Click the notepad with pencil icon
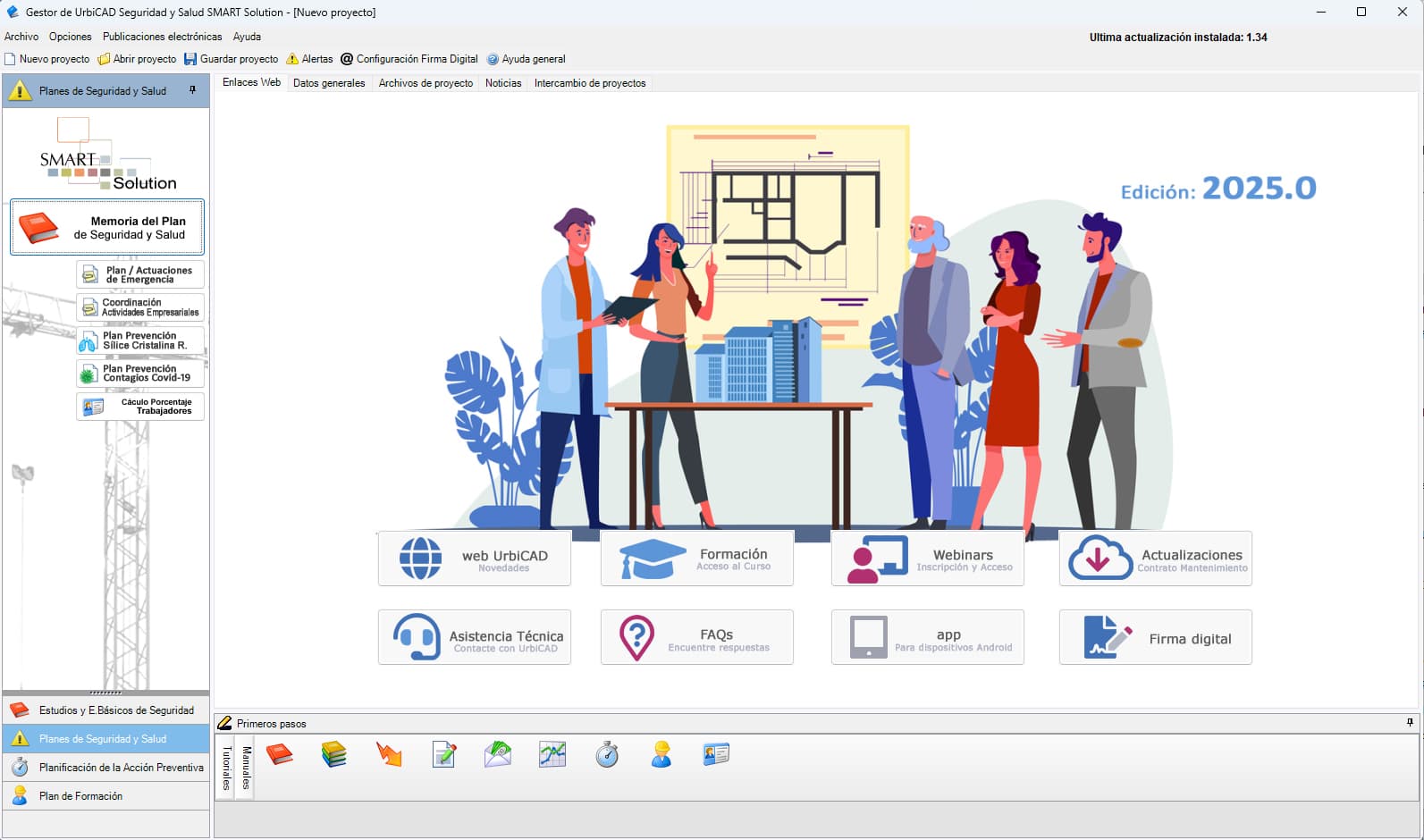The image size is (1424, 840). click(x=444, y=754)
